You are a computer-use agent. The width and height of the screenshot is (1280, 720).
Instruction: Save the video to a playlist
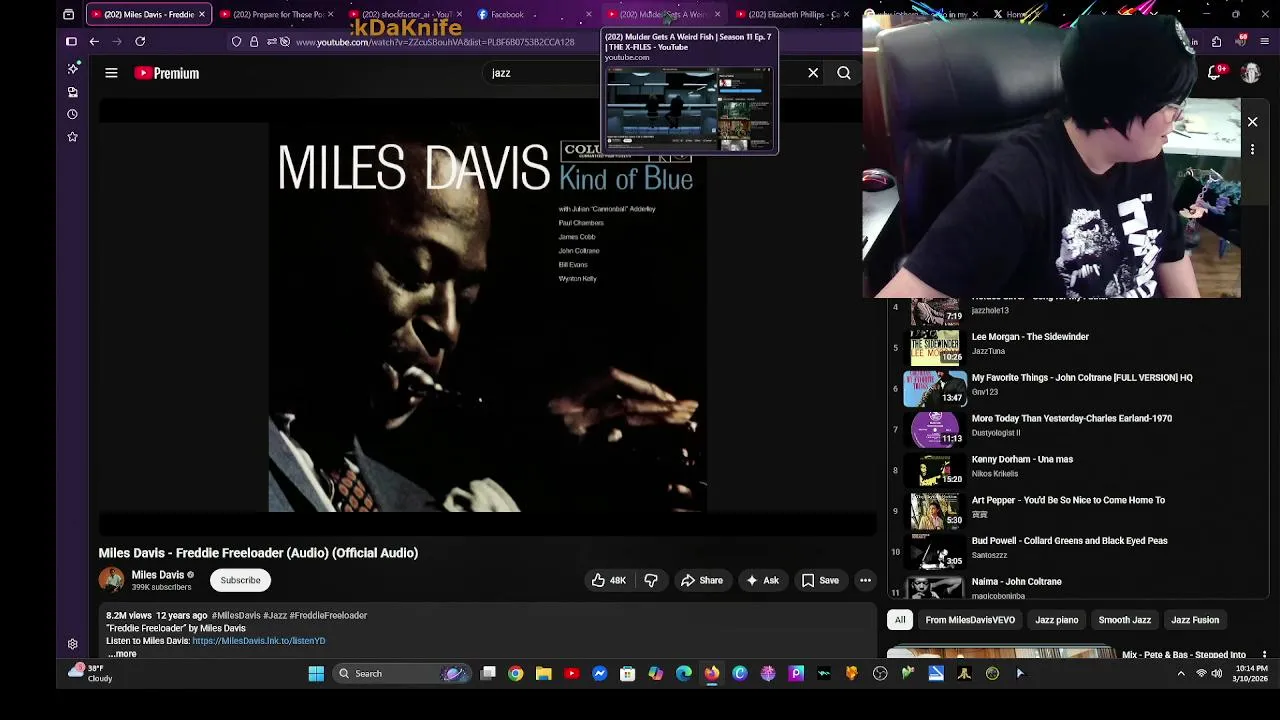[819, 580]
